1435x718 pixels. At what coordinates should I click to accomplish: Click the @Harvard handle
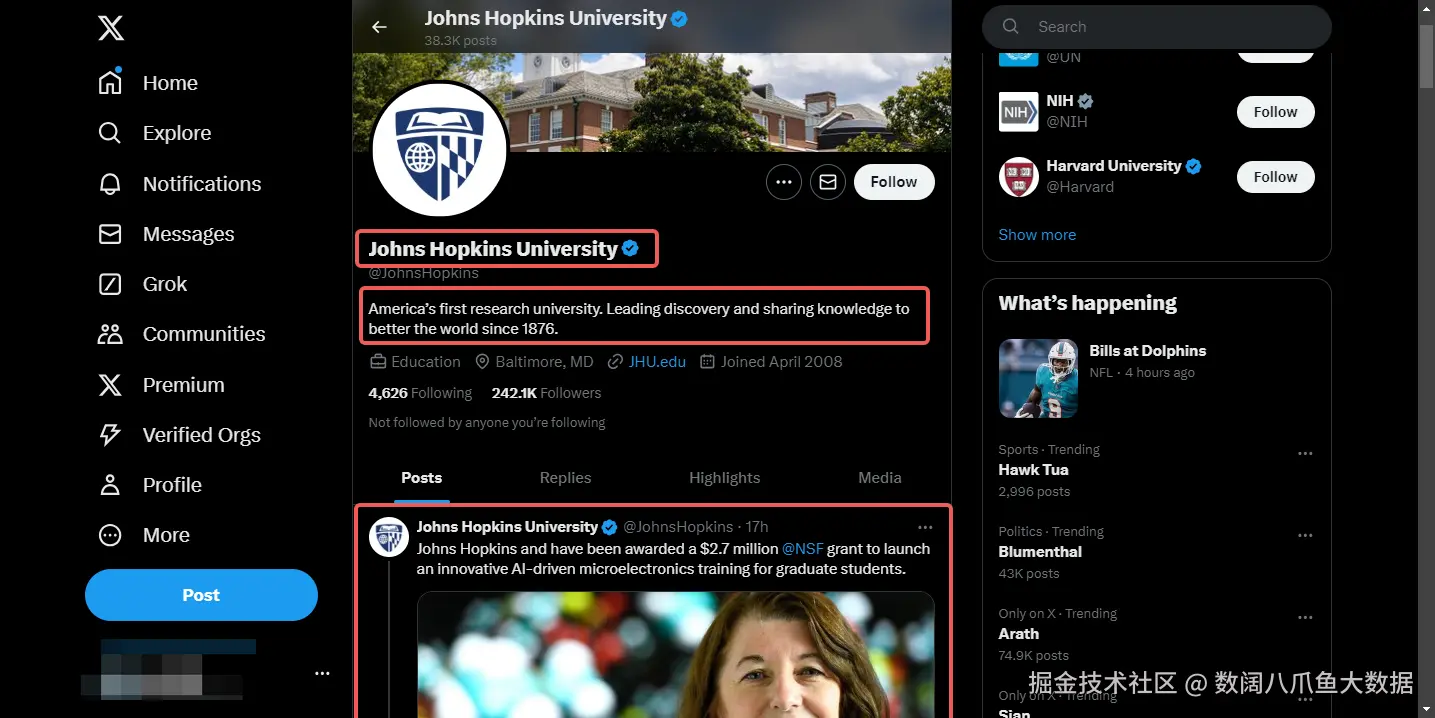(x=1080, y=187)
